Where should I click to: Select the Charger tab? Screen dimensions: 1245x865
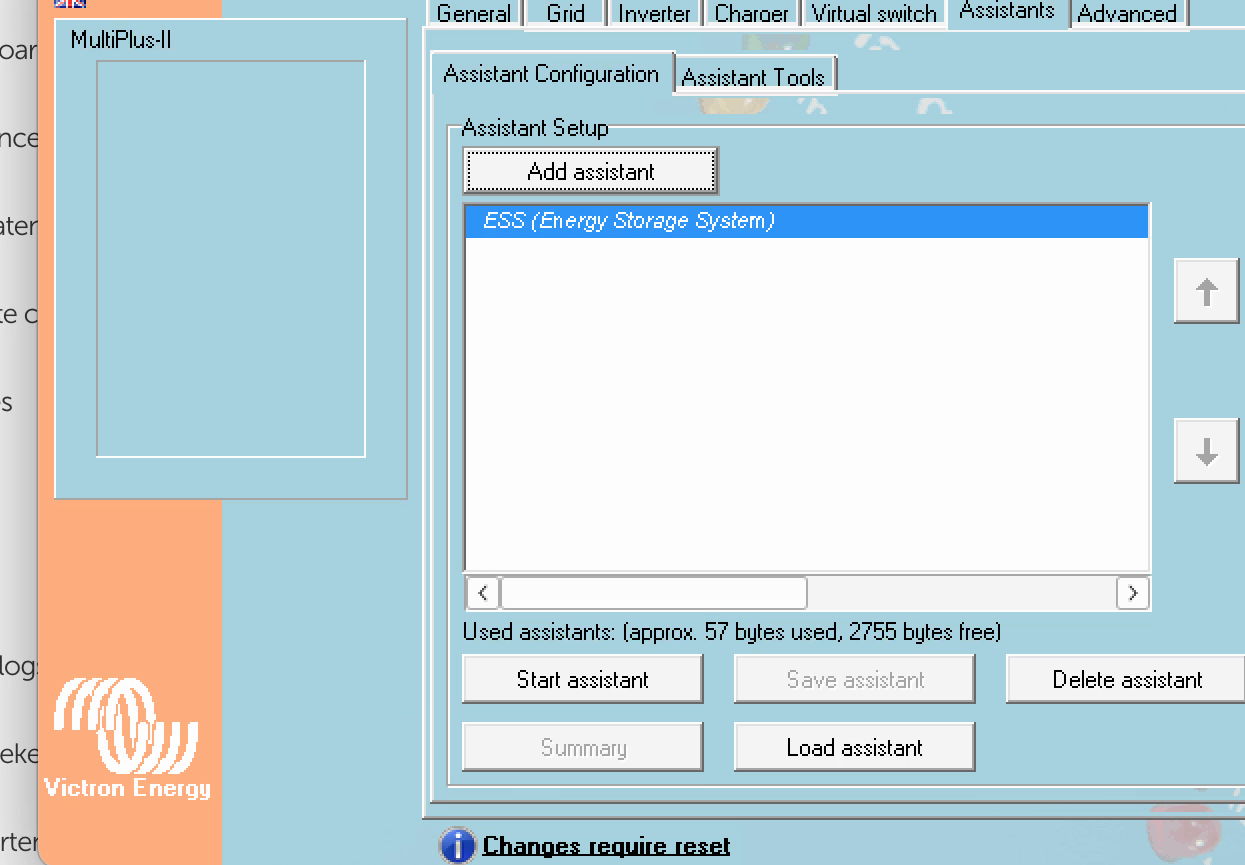[751, 14]
